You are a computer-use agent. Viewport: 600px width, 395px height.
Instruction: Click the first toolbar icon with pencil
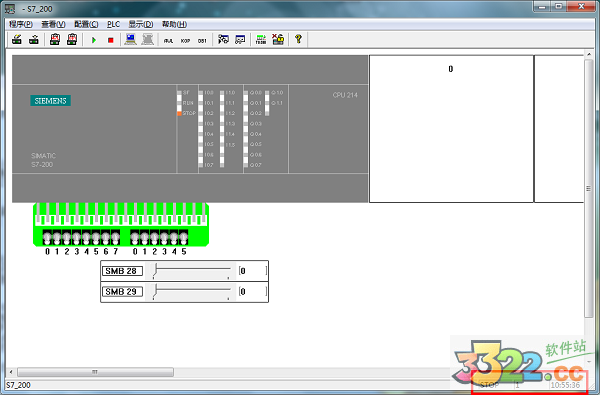coord(17,39)
